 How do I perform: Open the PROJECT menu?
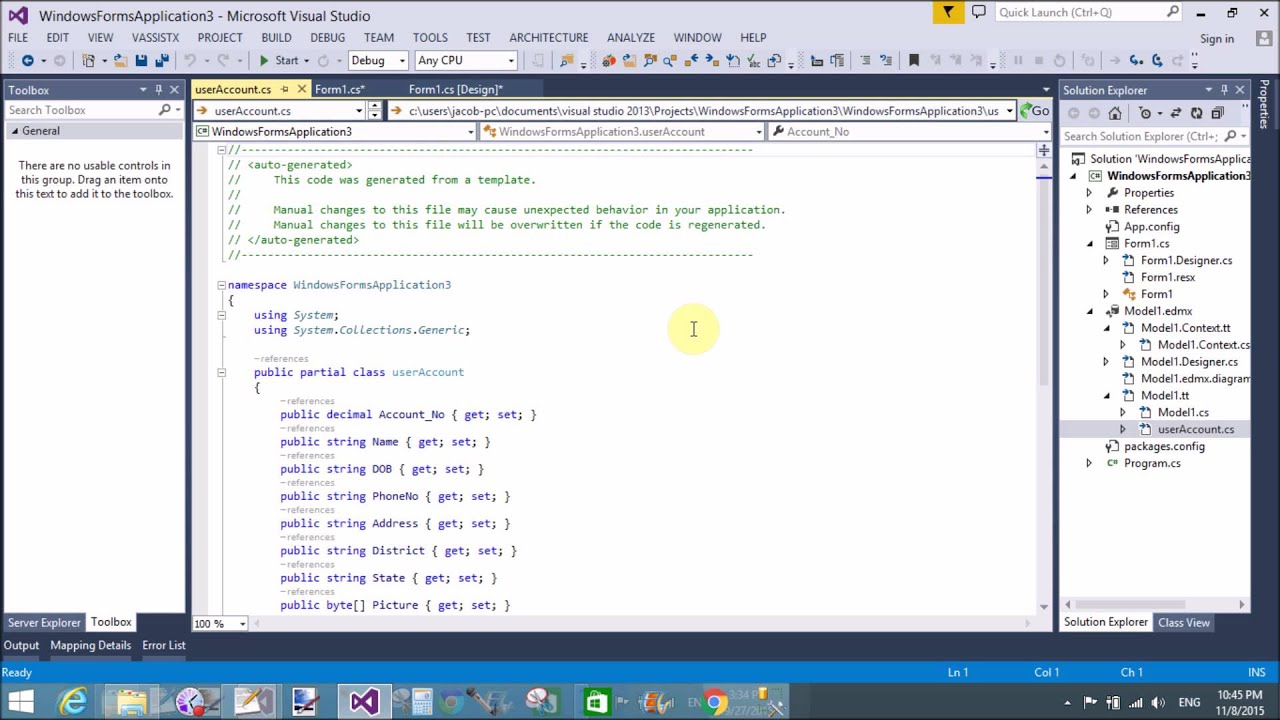click(x=220, y=37)
